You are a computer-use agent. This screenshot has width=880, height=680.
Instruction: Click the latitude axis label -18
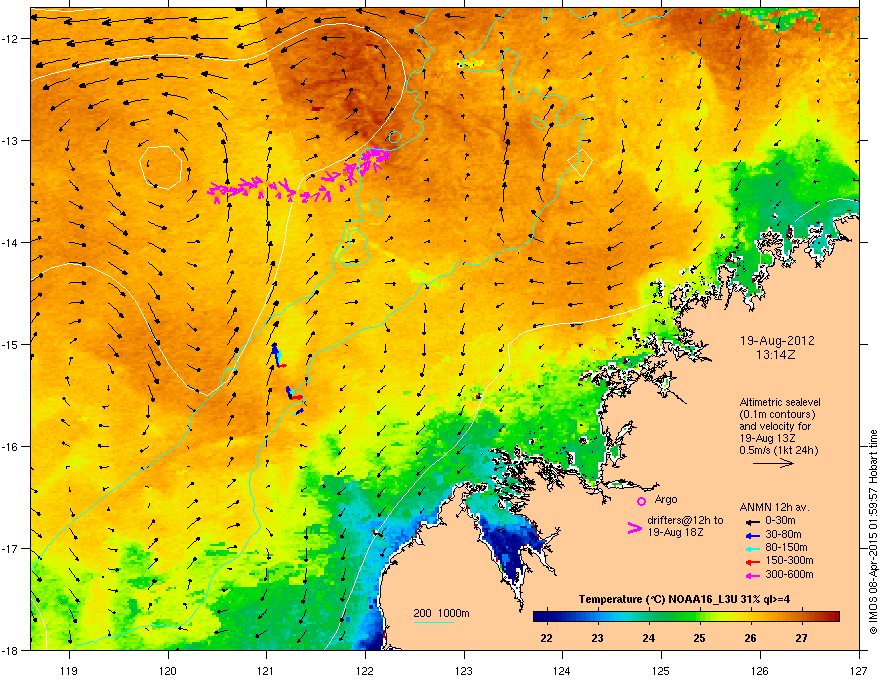[x=10, y=650]
